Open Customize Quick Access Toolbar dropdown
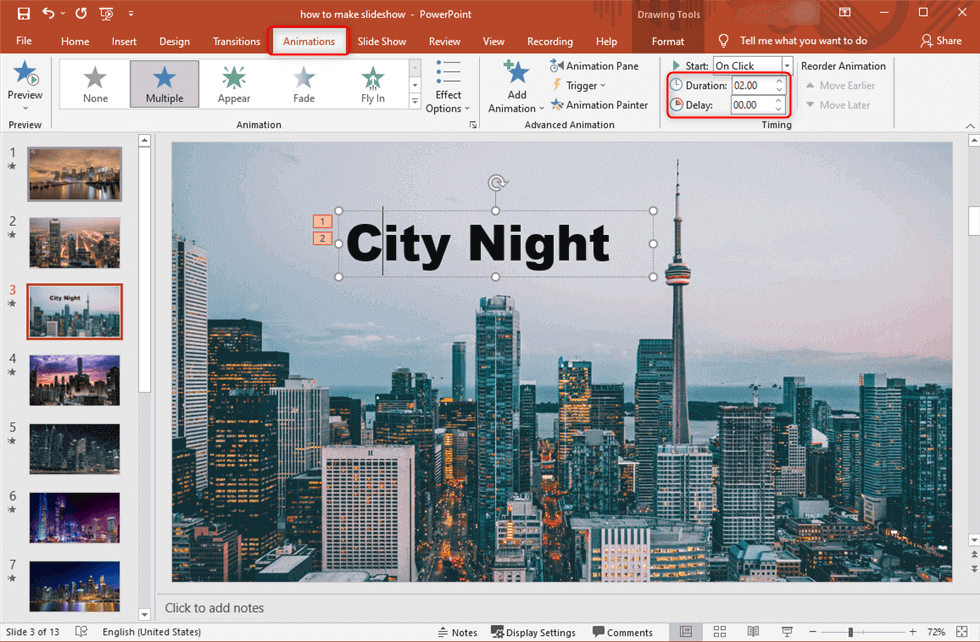This screenshot has height=642, width=980. point(131,13)
